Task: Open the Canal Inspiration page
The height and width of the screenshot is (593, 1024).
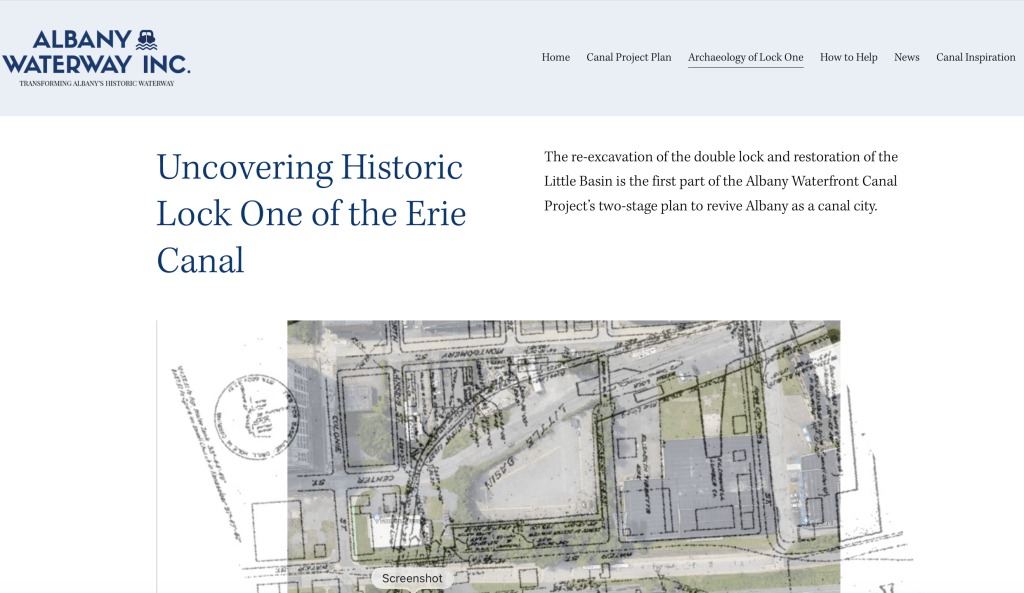Action: click(976, 57)
